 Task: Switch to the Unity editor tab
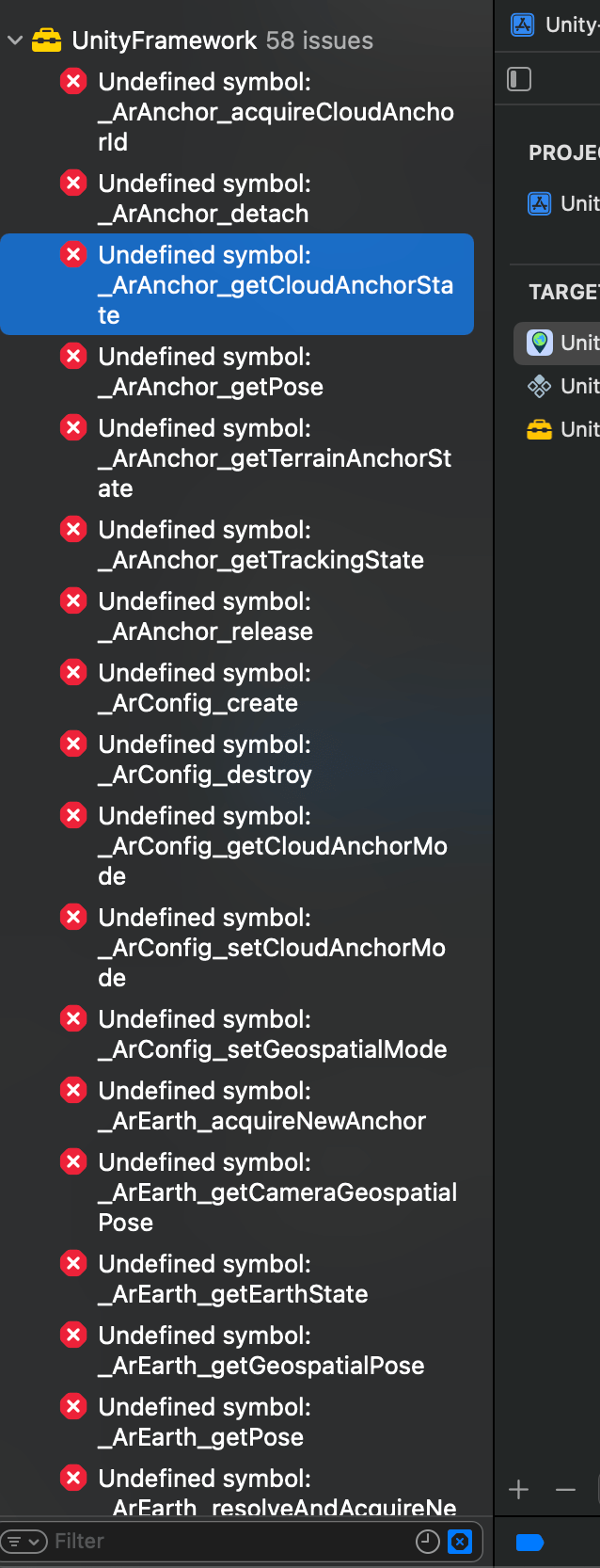(x=555, y=24)
